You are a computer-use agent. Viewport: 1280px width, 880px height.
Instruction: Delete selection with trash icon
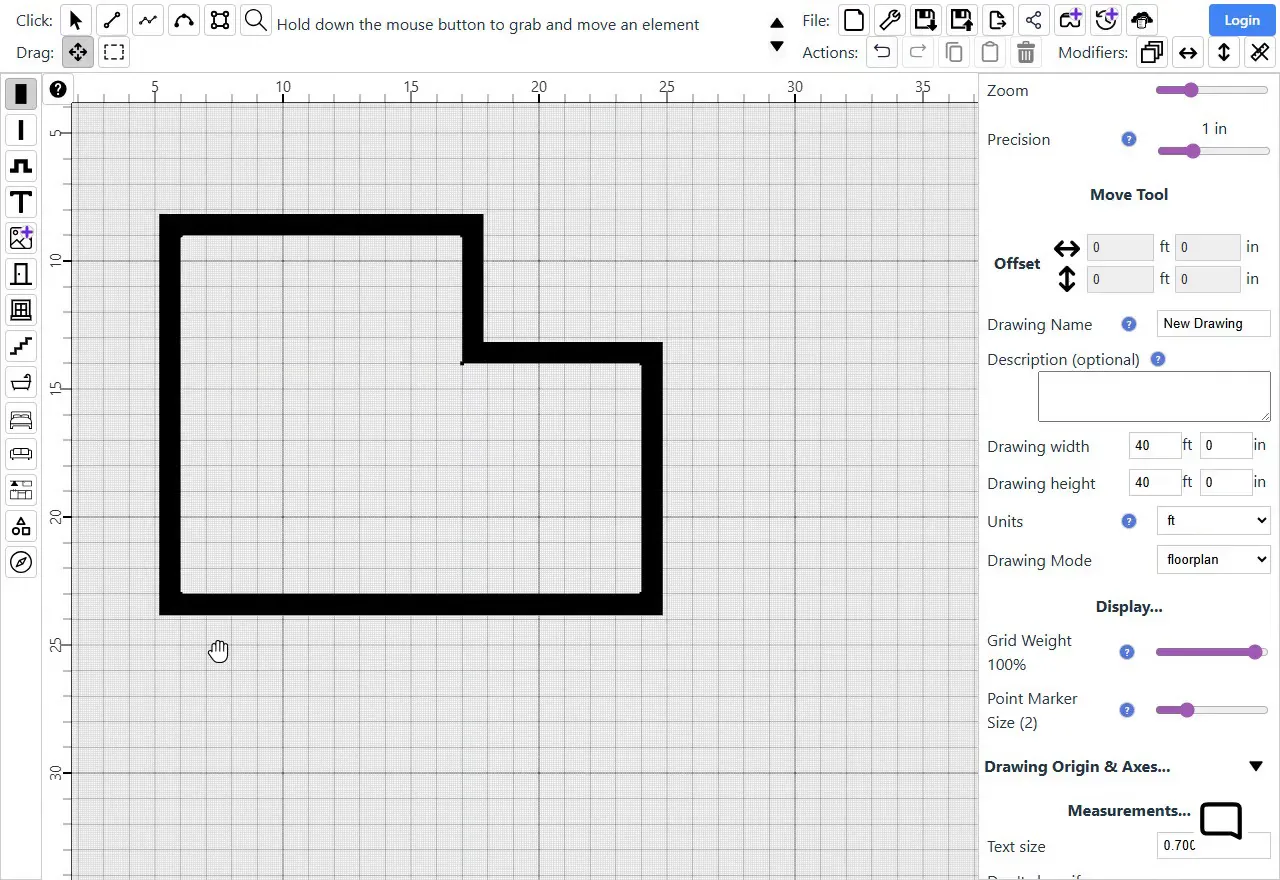point(1025,52)
